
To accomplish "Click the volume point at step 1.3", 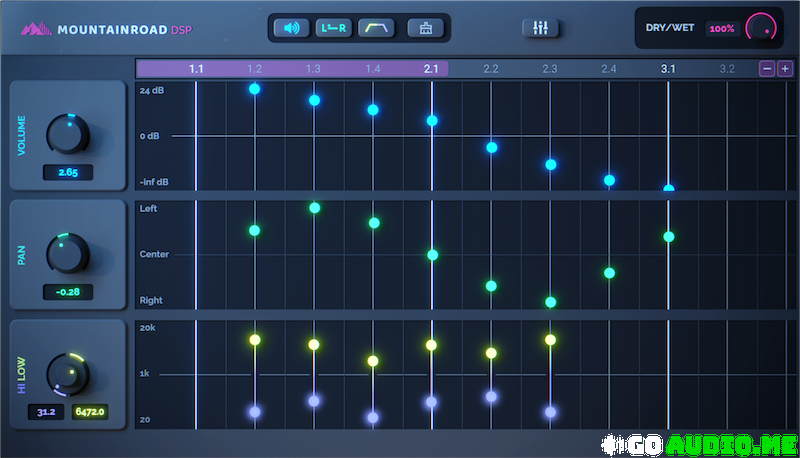I will (x=314, y=100).
